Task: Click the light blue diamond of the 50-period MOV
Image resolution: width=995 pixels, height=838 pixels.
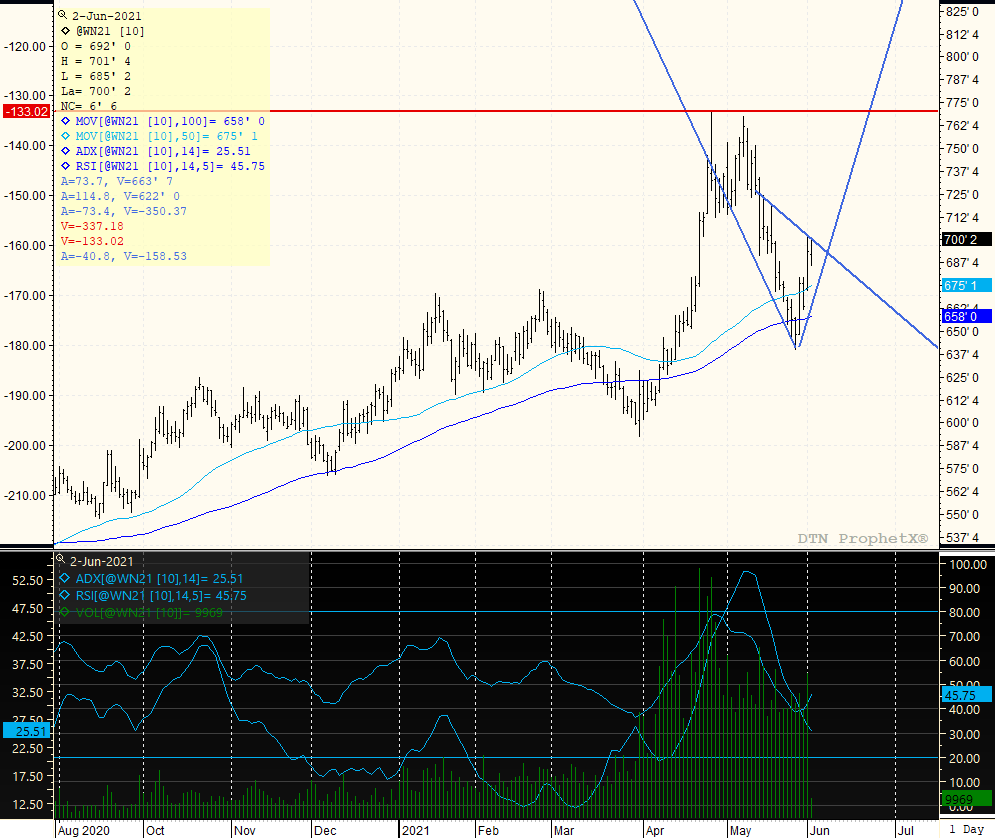Action: (65, 136)
